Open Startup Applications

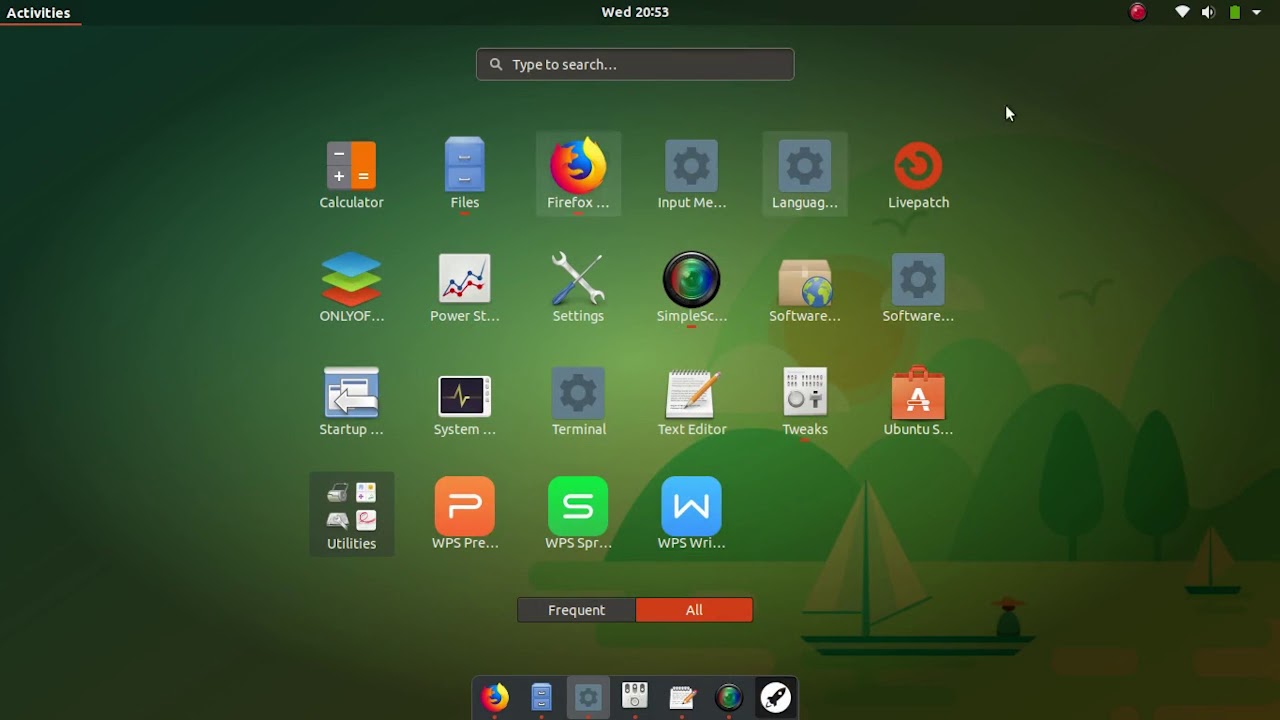click(351, 401)
